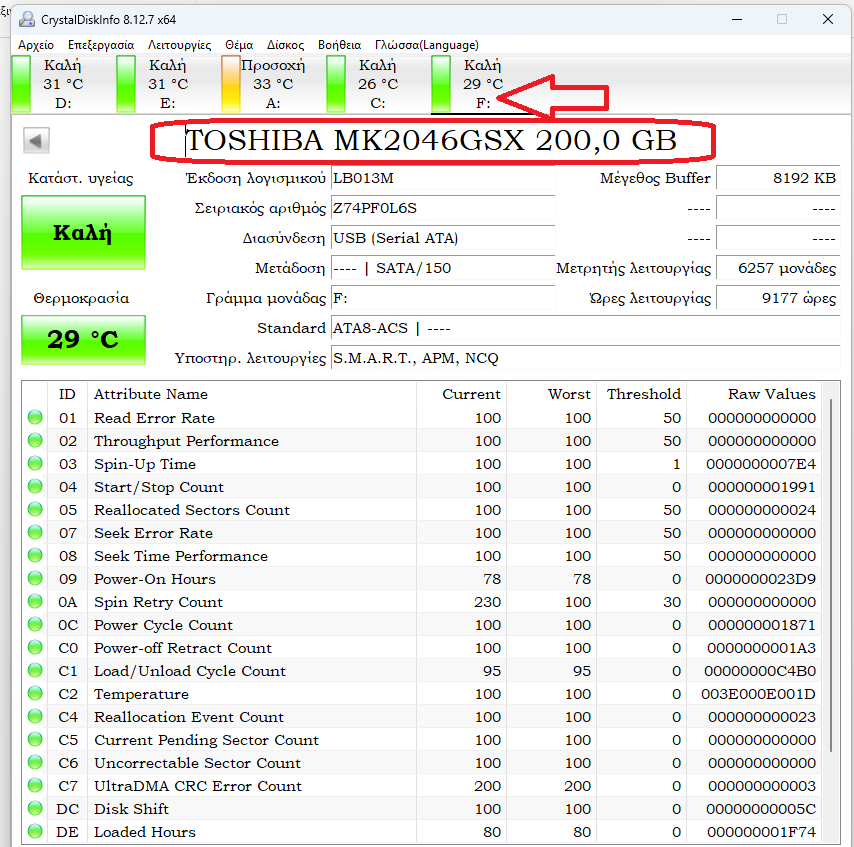
Task: Select drive D: health indicator bar
Action: pyautogui.click(x=21, y=84)
